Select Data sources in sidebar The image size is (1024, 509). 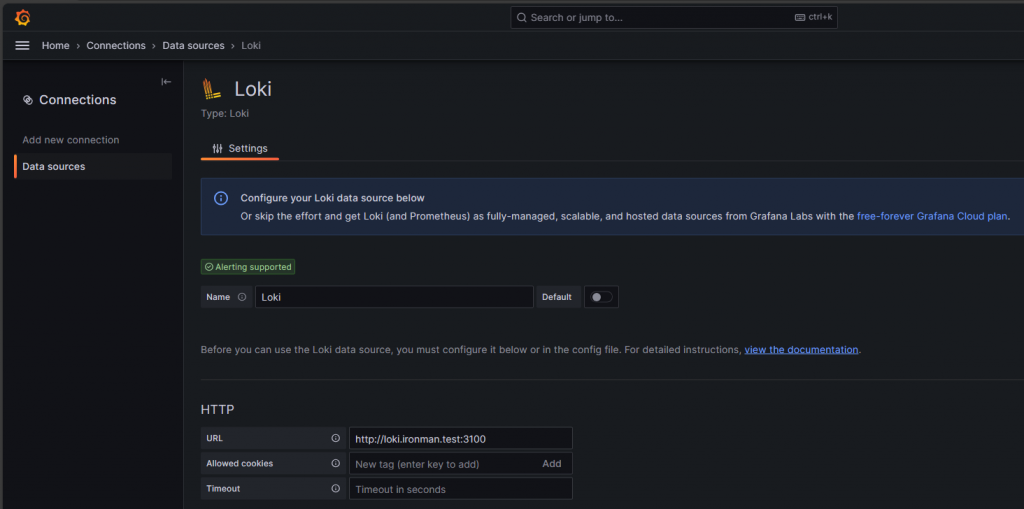tap(93, 167)
